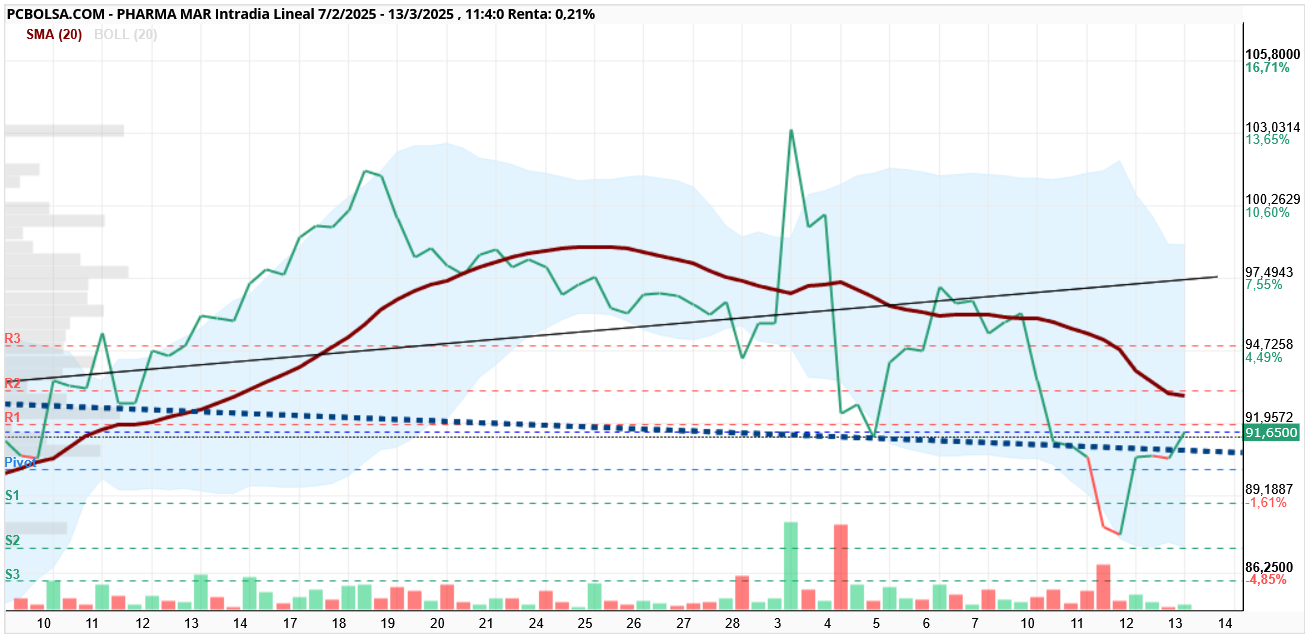Select date label 7 on time axis
The height and width of the screenshot is (638, 1309).
point(976,622)
